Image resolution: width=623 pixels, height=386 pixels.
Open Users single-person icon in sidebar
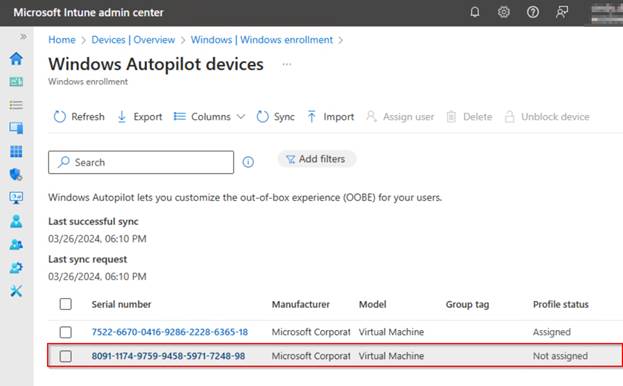(x=16, y=221)
